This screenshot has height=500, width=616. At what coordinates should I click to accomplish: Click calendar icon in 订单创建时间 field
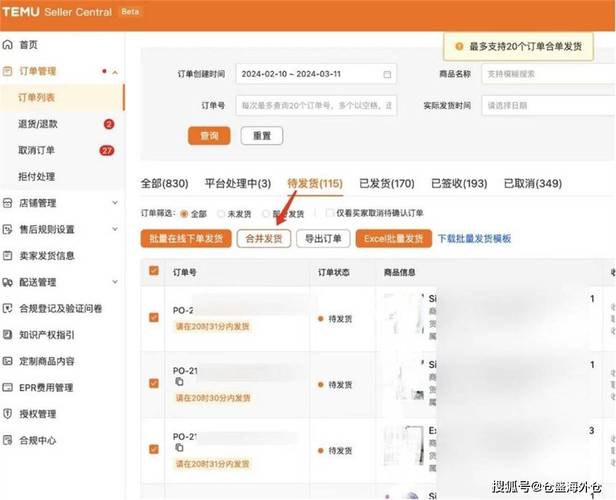(387, 74)
